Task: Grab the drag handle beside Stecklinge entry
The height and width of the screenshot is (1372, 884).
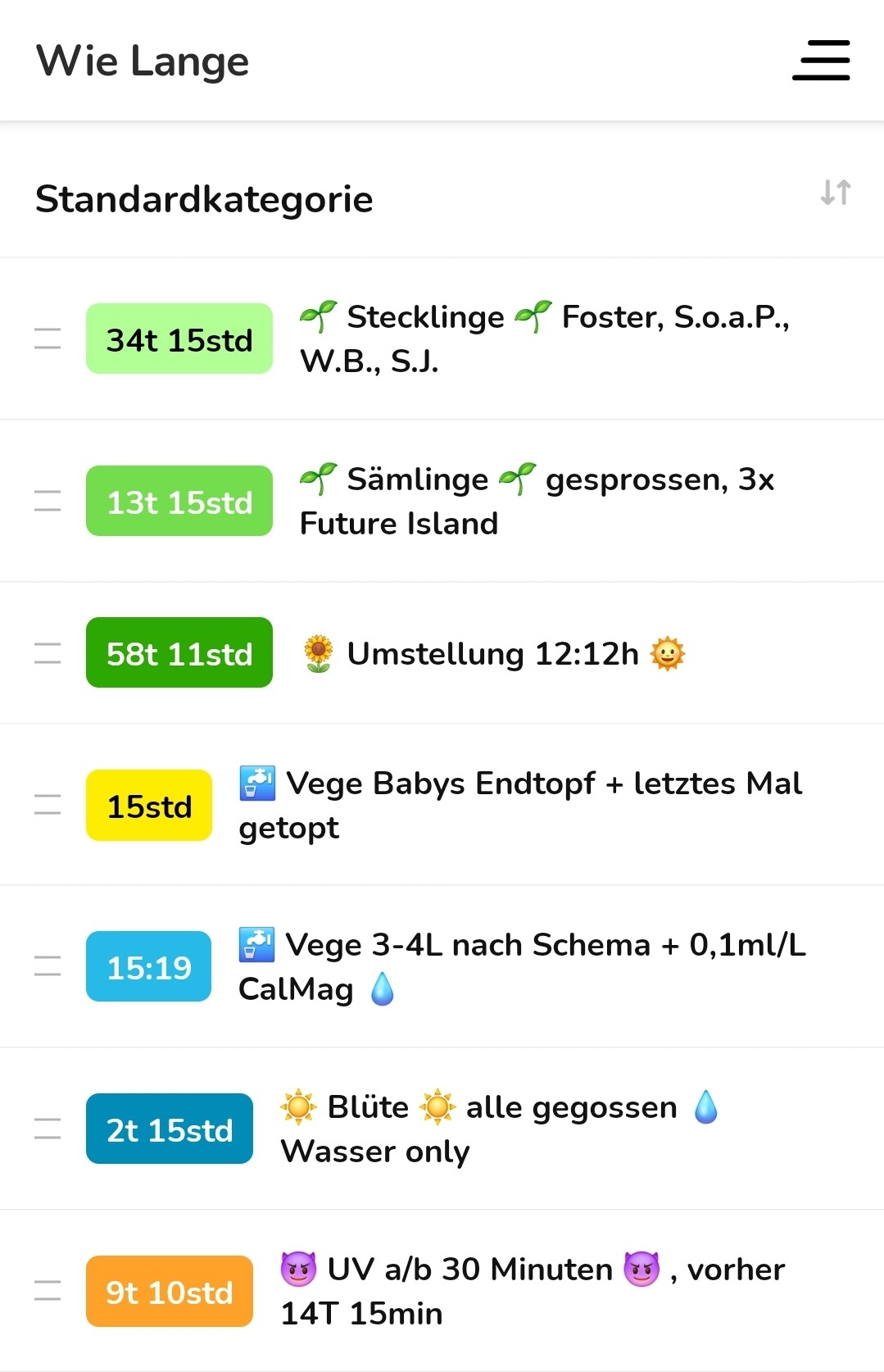Action: [x=48, y=338]
